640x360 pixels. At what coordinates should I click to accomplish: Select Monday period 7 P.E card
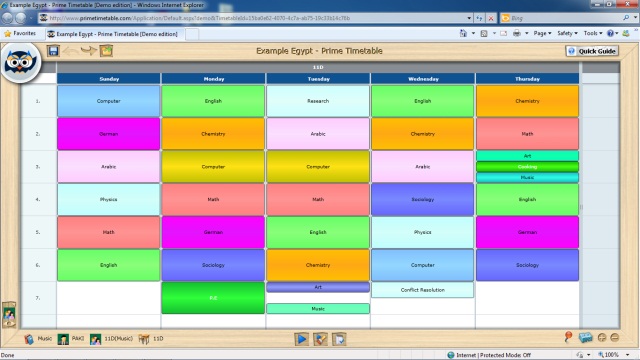[x=213, y=298]
